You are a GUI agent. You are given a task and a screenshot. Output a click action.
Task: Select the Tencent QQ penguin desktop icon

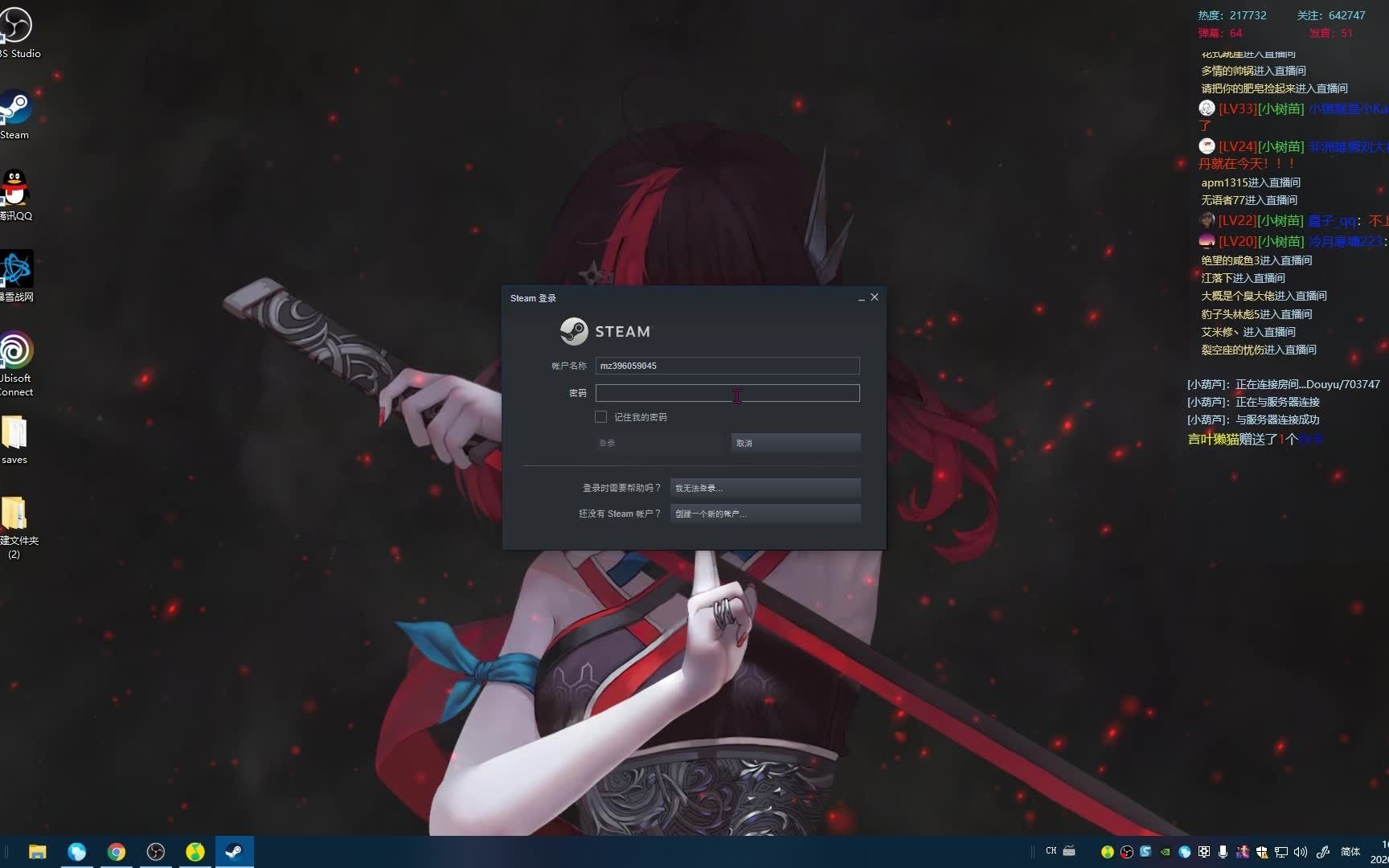[x=15, y=195]
